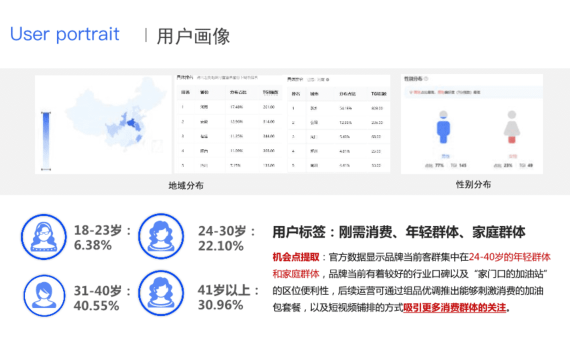Image resolution: width=570 pixels, height=360 pixels.
Task: Click the province ranking table row 1
Action: (x=229, y=107)
